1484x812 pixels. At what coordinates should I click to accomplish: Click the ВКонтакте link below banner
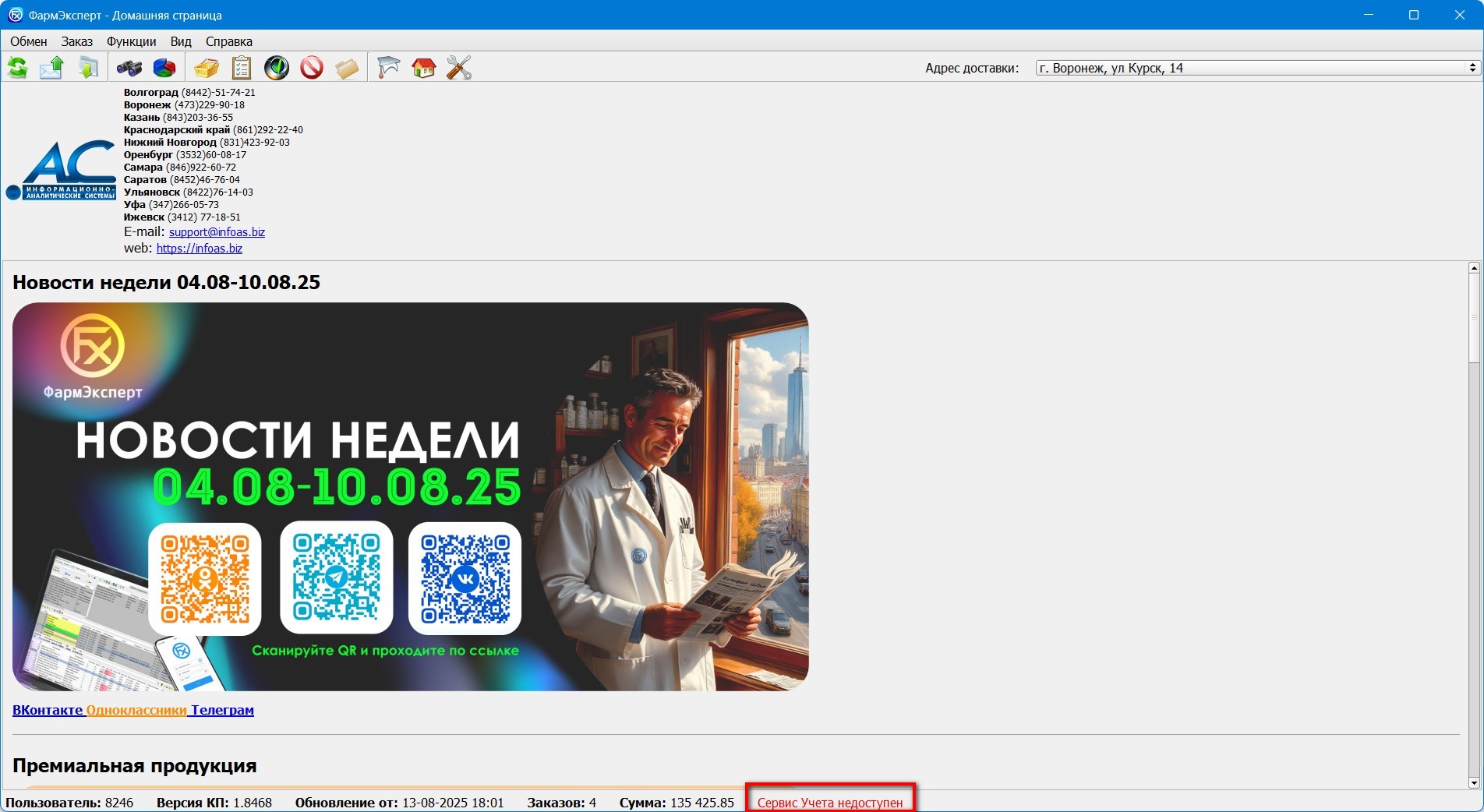coord(48,710)
